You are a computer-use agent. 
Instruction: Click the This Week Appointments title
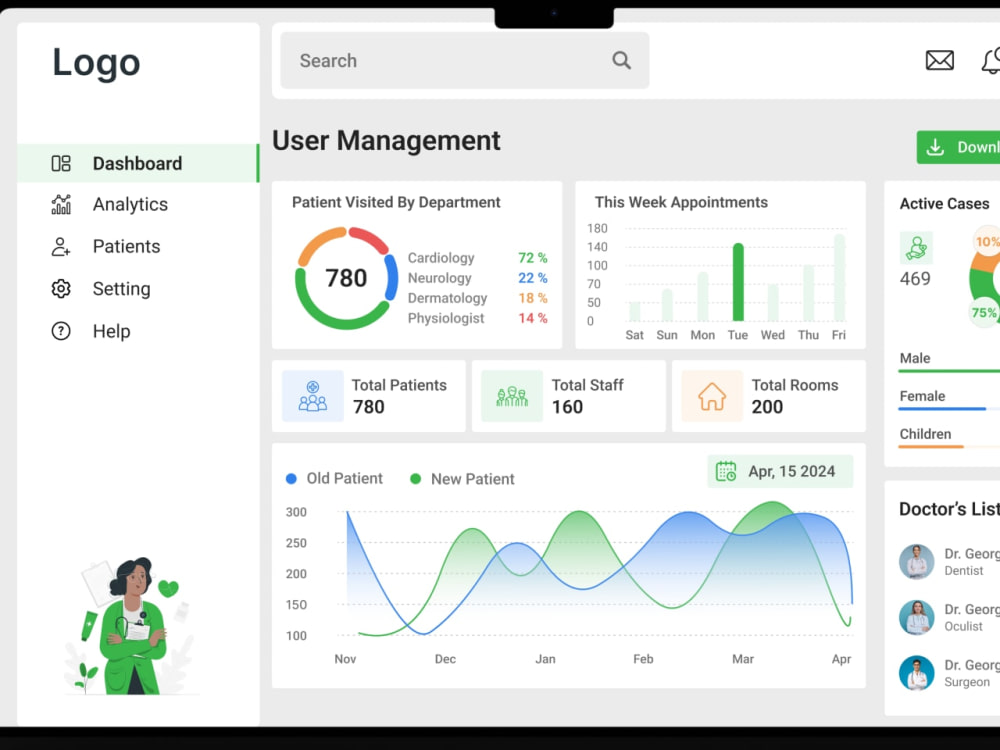point(681,202)
